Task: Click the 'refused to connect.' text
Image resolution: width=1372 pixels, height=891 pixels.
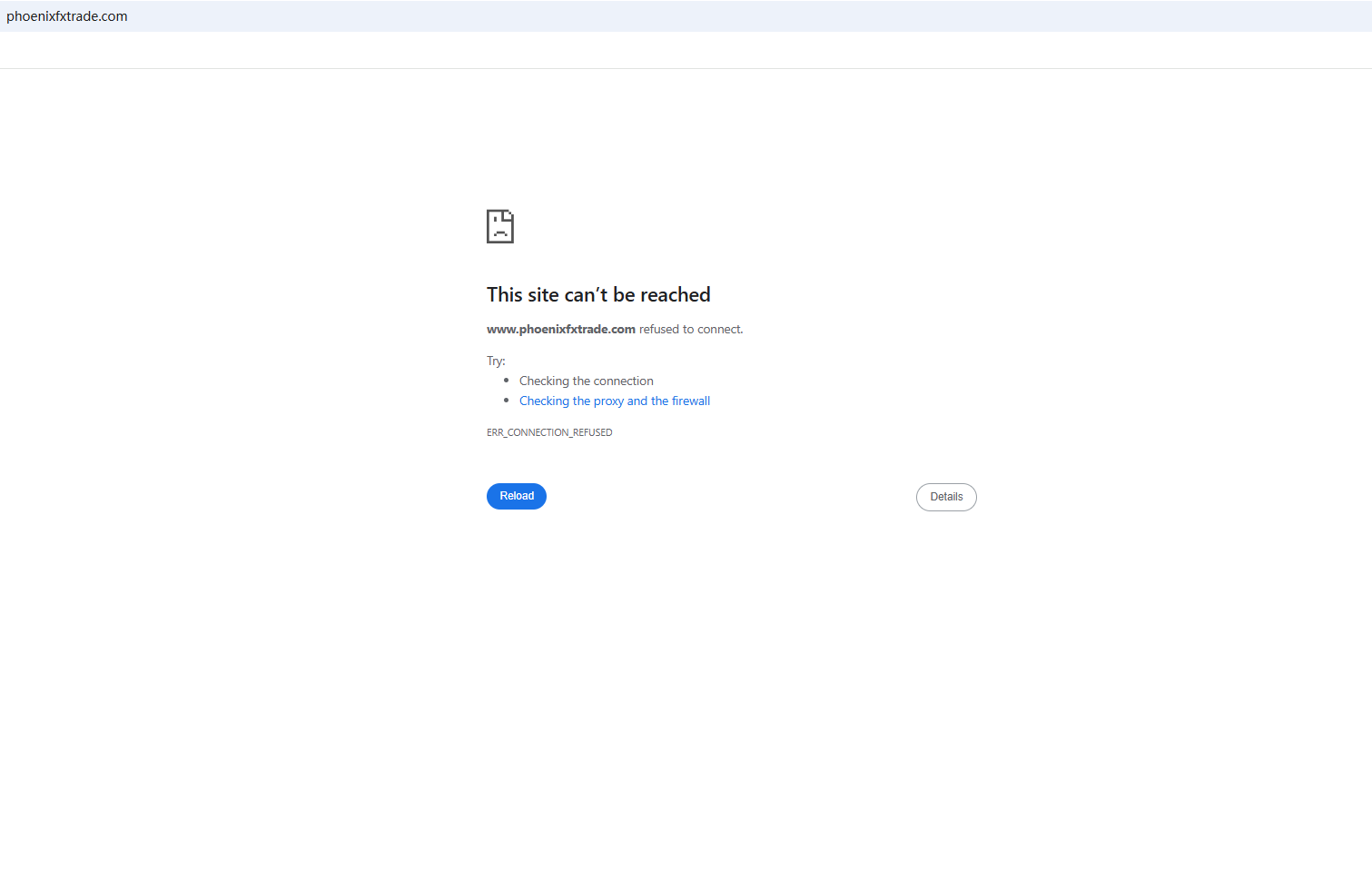Action: point(691,329)
